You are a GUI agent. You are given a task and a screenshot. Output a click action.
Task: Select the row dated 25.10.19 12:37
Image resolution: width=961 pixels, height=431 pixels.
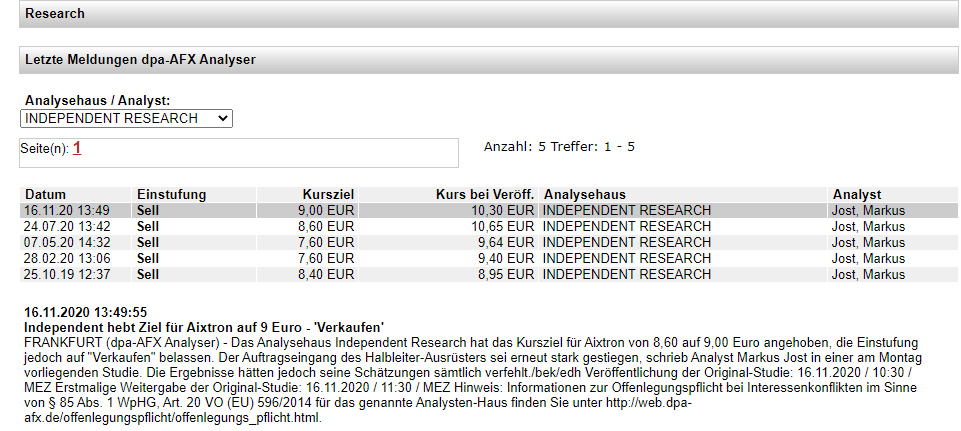click(488, 274)
